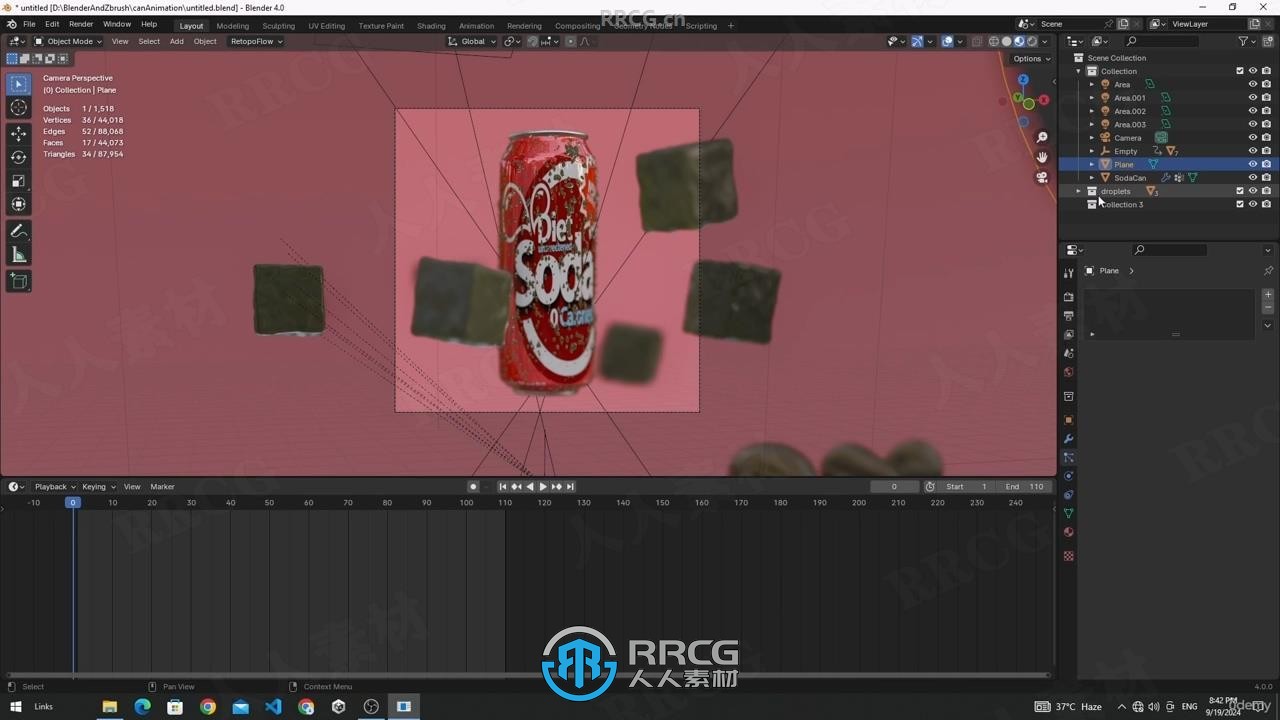Select the Rotate tool
The width and height of the screenshot is (1280, 720).
19,157
